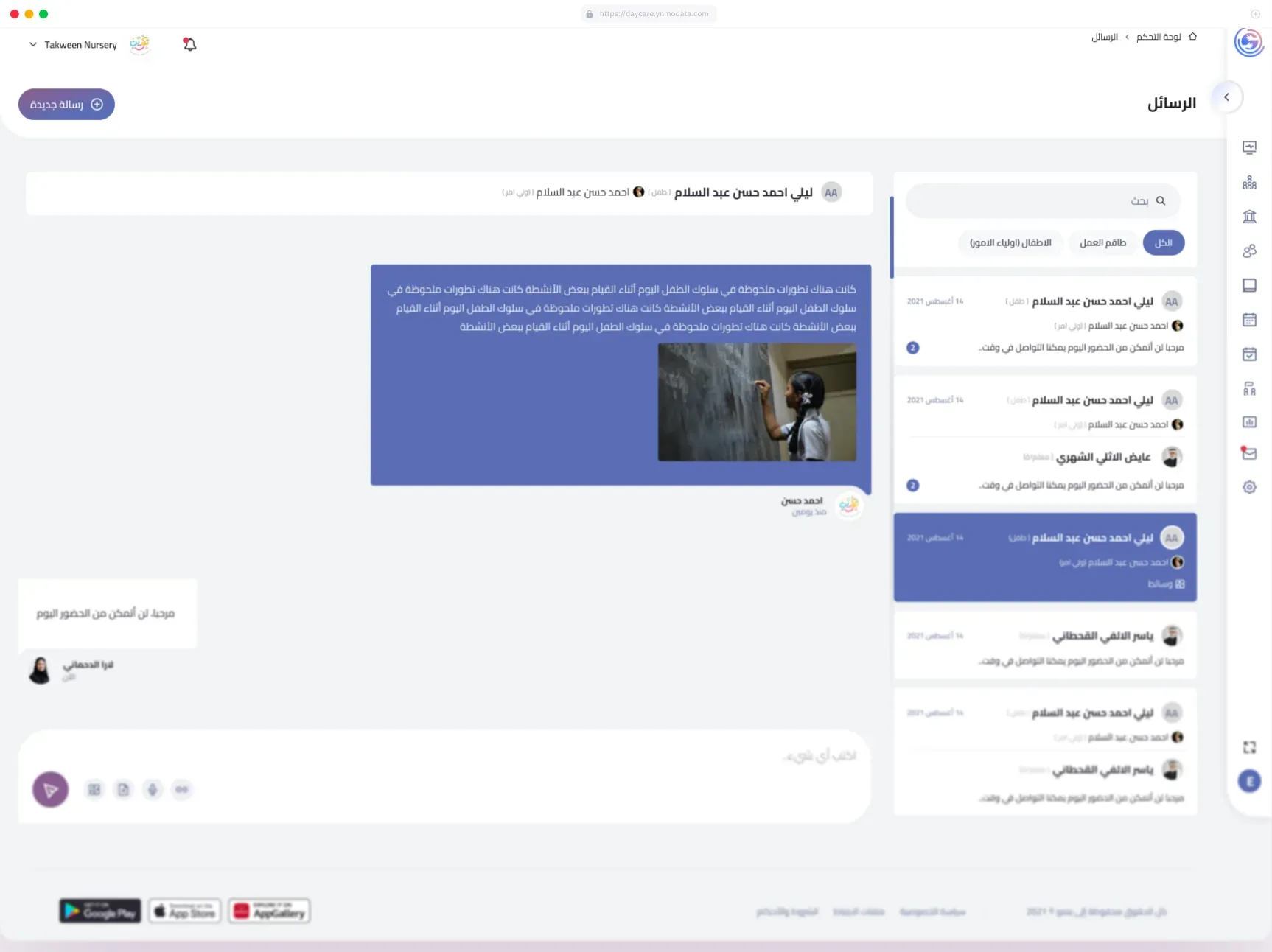This screenshot has height=952, width=1272.
Task: Click the رسالة جديدة new message button
Action: tap(66, 105)
